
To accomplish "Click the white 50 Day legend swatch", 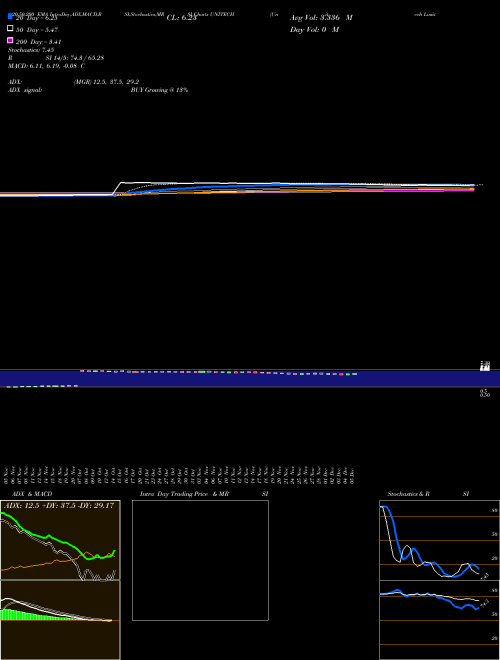I will coord(11,29).
